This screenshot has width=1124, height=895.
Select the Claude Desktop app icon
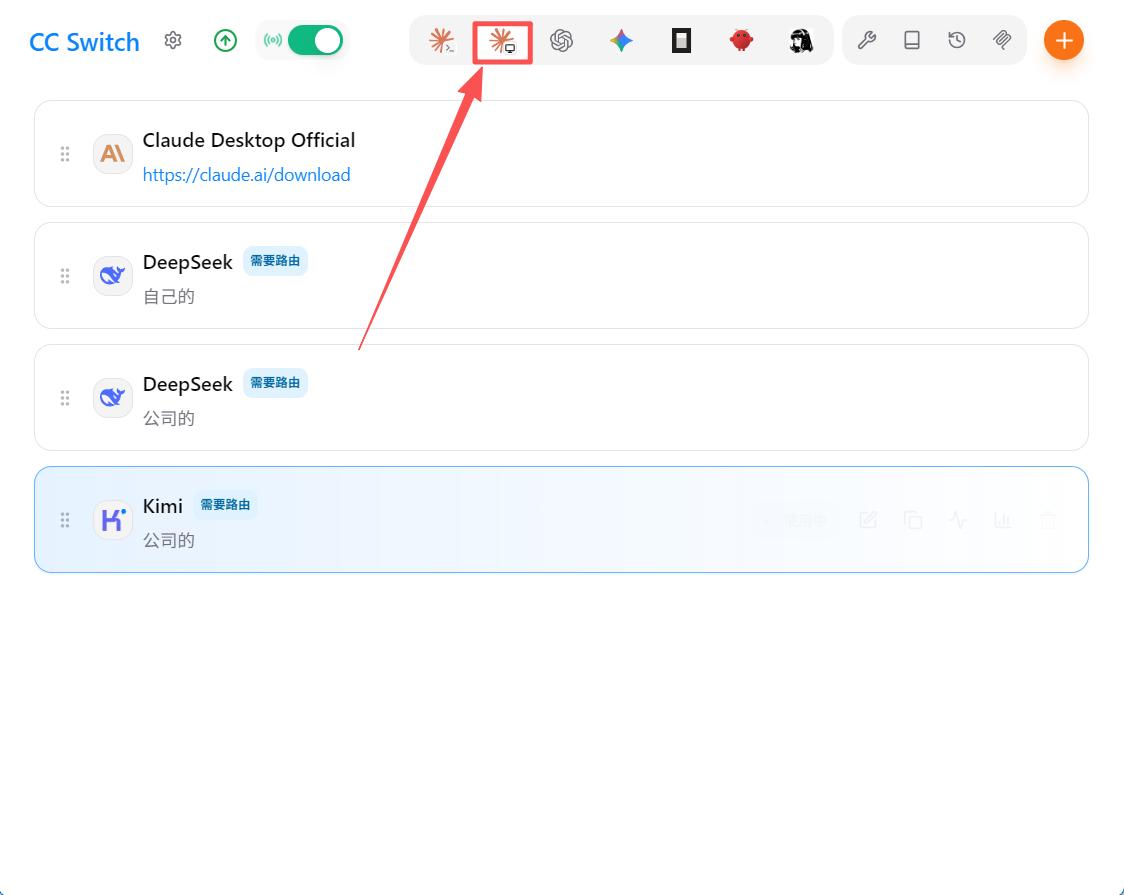point(502,41)
